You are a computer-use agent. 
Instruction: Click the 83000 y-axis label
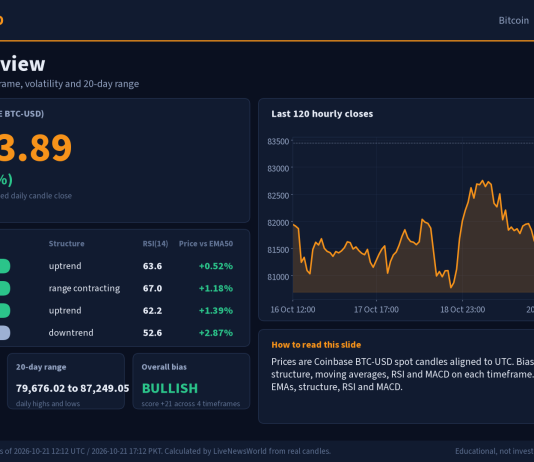tap(278, 169)
